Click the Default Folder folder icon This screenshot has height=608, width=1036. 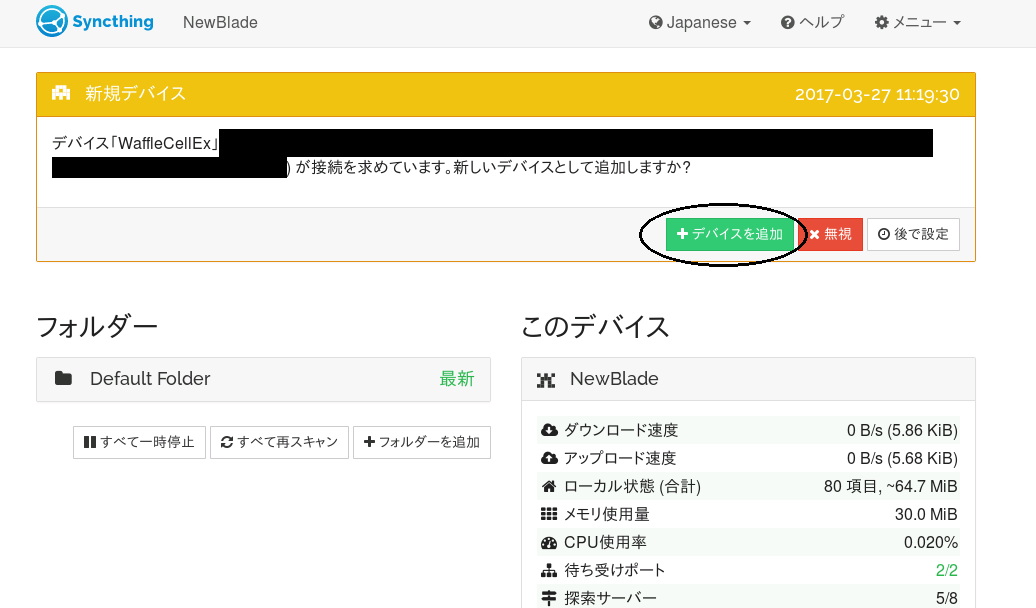click(64, 379)
